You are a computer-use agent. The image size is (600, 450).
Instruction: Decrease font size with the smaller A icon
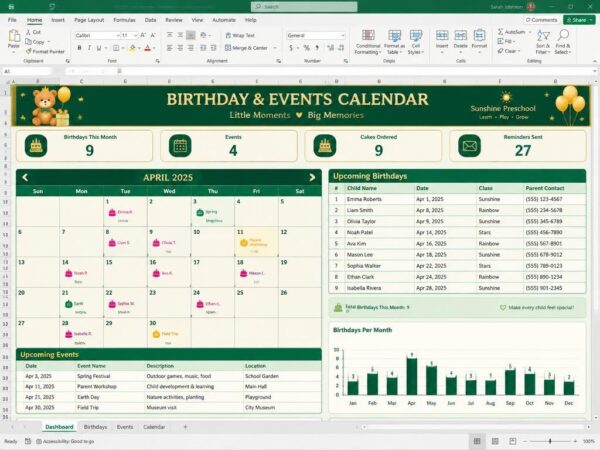pyautogui.click(x=153, y=35)
